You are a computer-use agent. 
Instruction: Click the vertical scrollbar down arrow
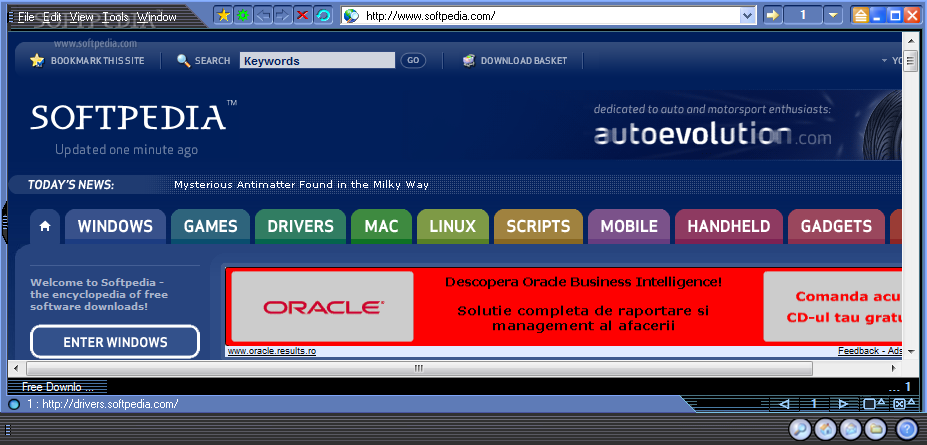click(x=910, y=352)
